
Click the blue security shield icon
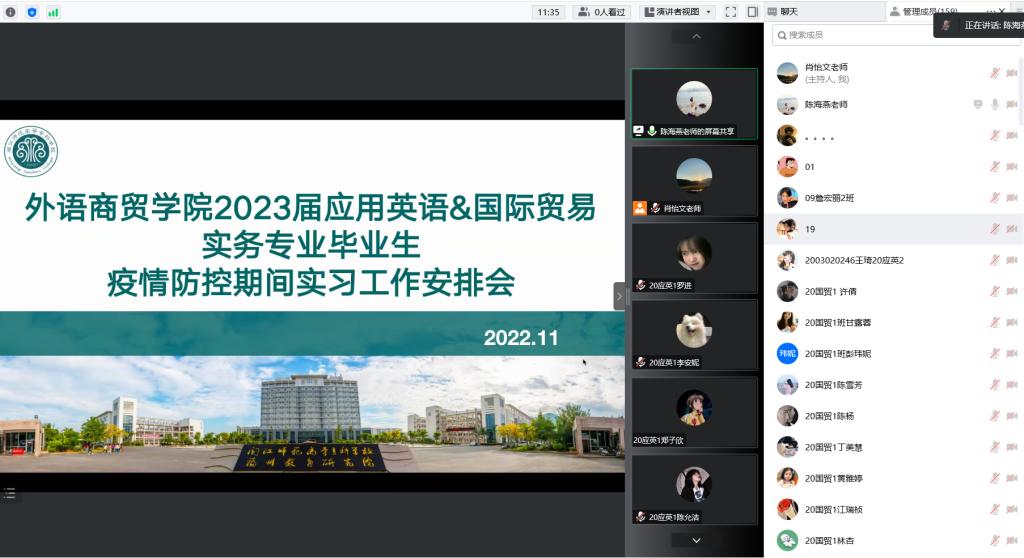click(x=31, y=12)
